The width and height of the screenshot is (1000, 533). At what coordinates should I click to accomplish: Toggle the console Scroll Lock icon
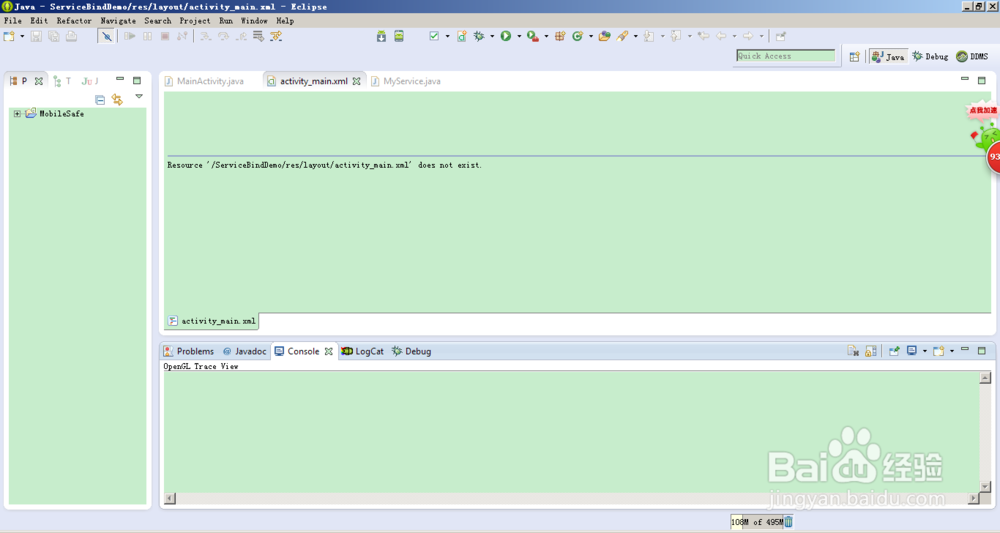pos(871,351)
